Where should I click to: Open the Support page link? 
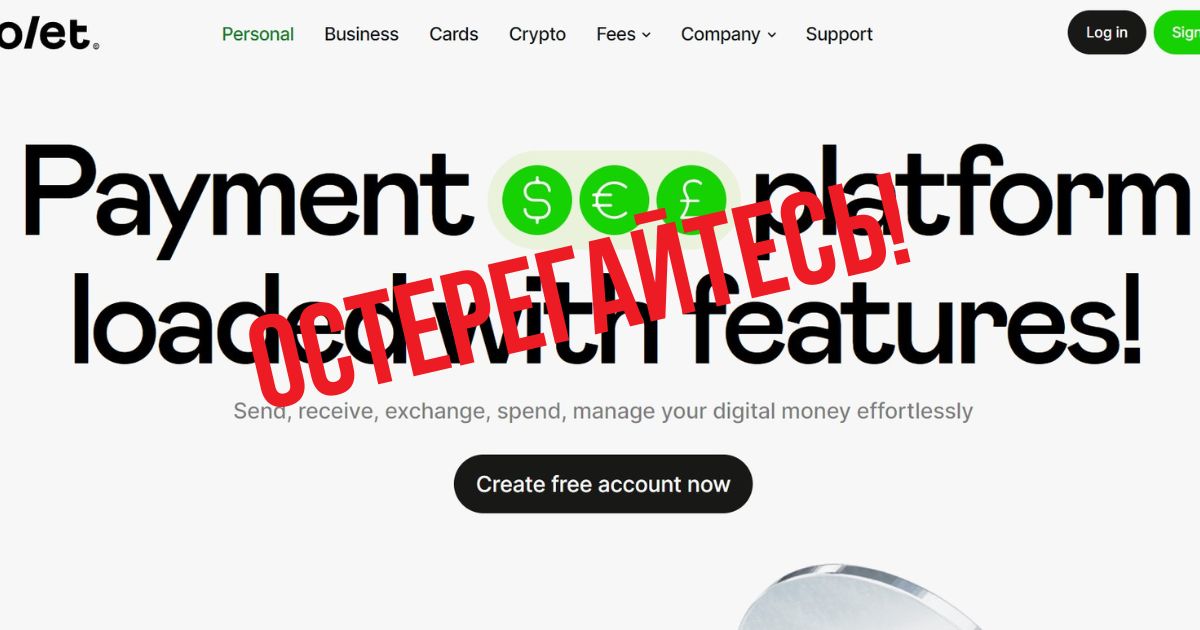tap(839, 34)
